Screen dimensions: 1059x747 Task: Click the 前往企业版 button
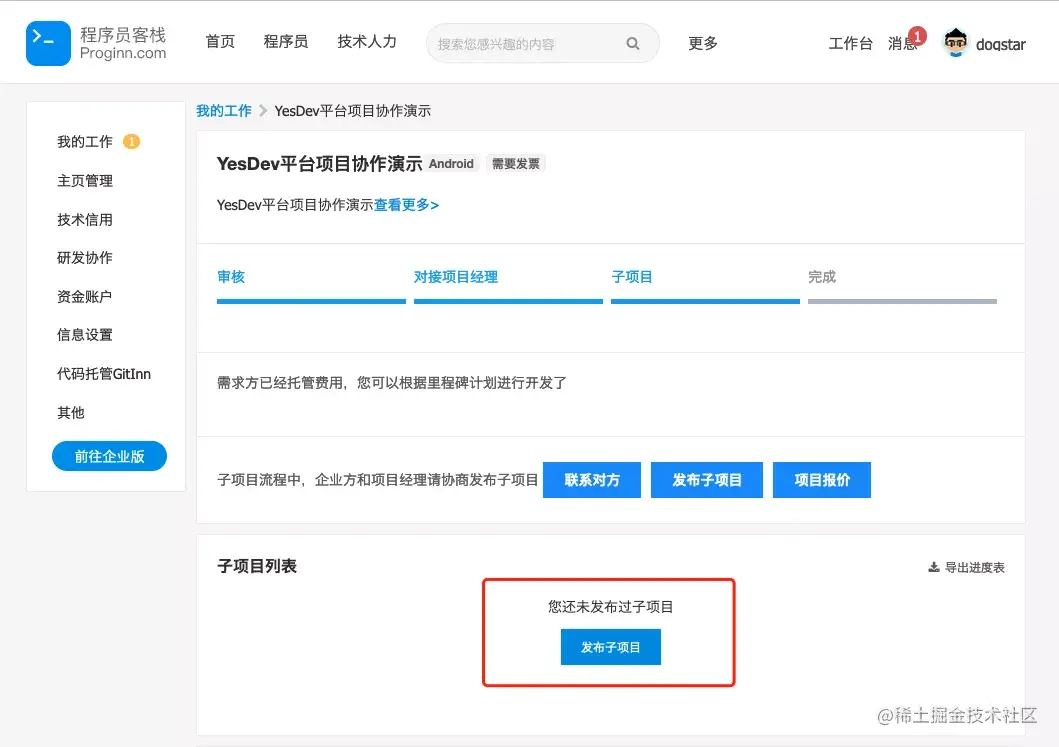[x=109, y=455]
